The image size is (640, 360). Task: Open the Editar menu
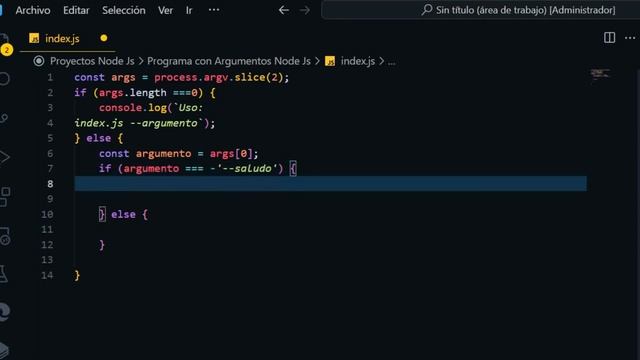click(x=76, y=10)
